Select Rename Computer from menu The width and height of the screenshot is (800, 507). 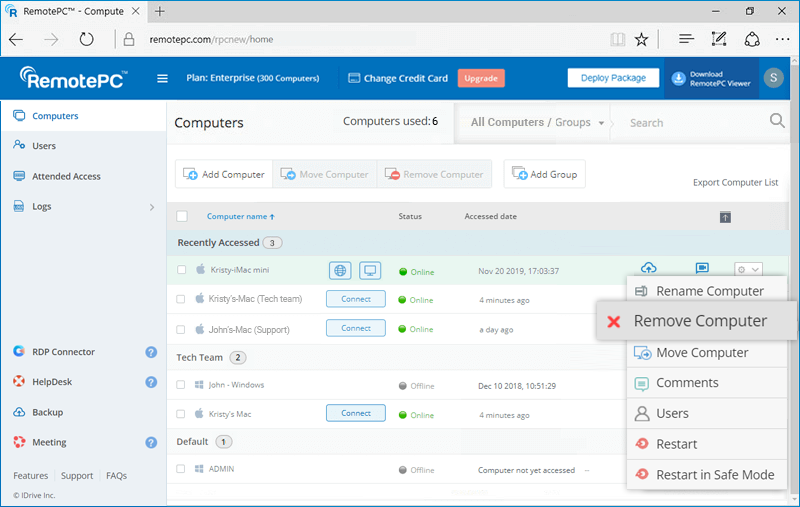707,291
